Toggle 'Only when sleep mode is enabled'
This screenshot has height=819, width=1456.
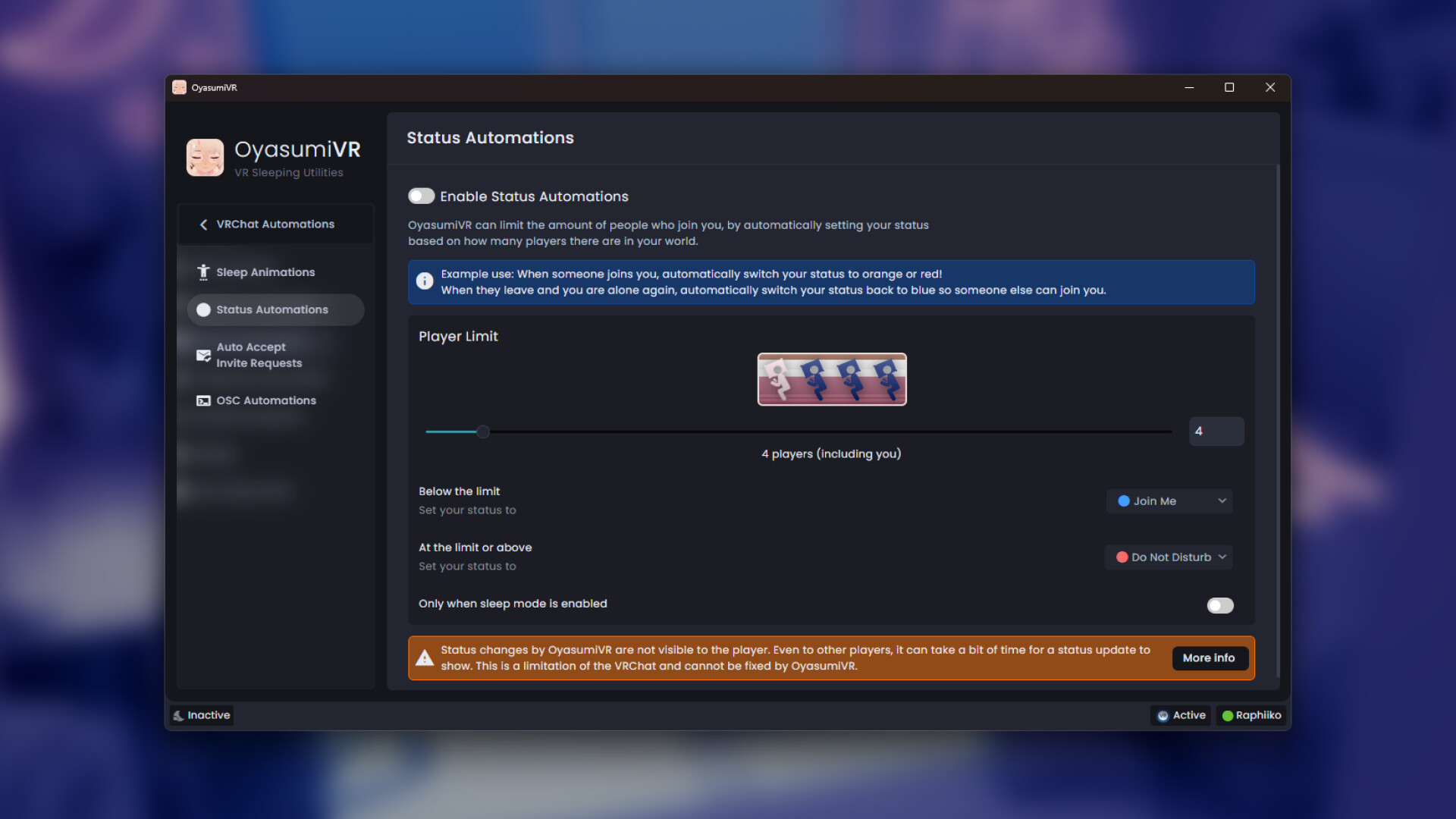point(1219,605)
